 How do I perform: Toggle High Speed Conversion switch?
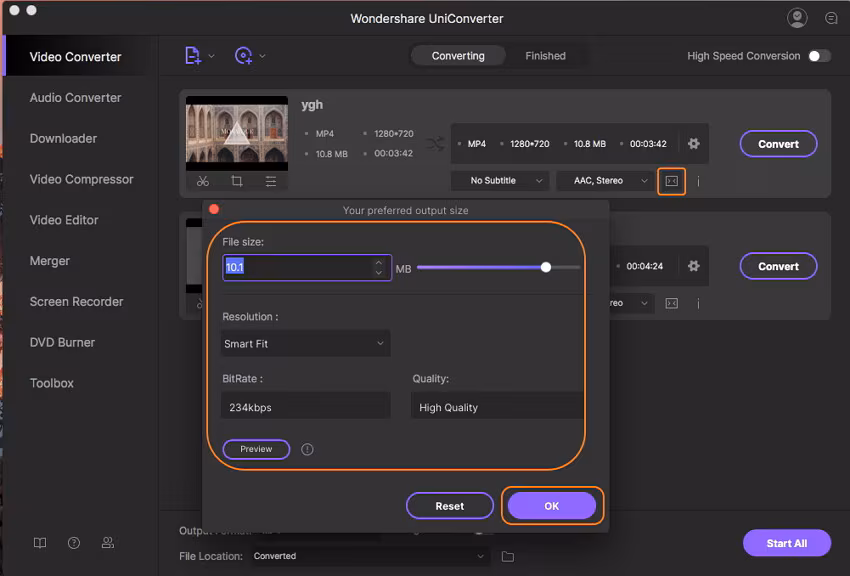pyautogui.click(x=819, y=56)
